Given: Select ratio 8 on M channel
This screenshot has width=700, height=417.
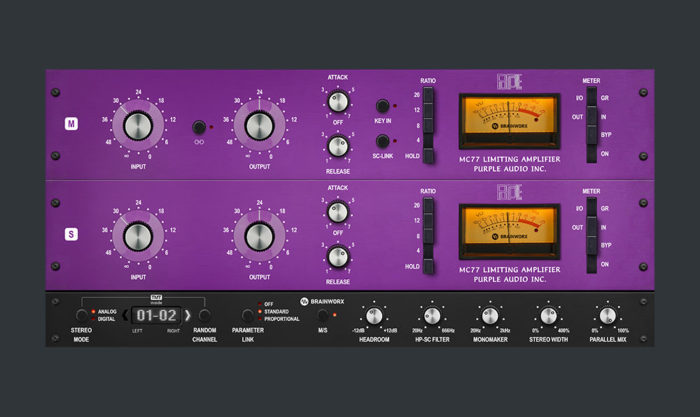Looking at the screenshot, I should coord(428,125).
